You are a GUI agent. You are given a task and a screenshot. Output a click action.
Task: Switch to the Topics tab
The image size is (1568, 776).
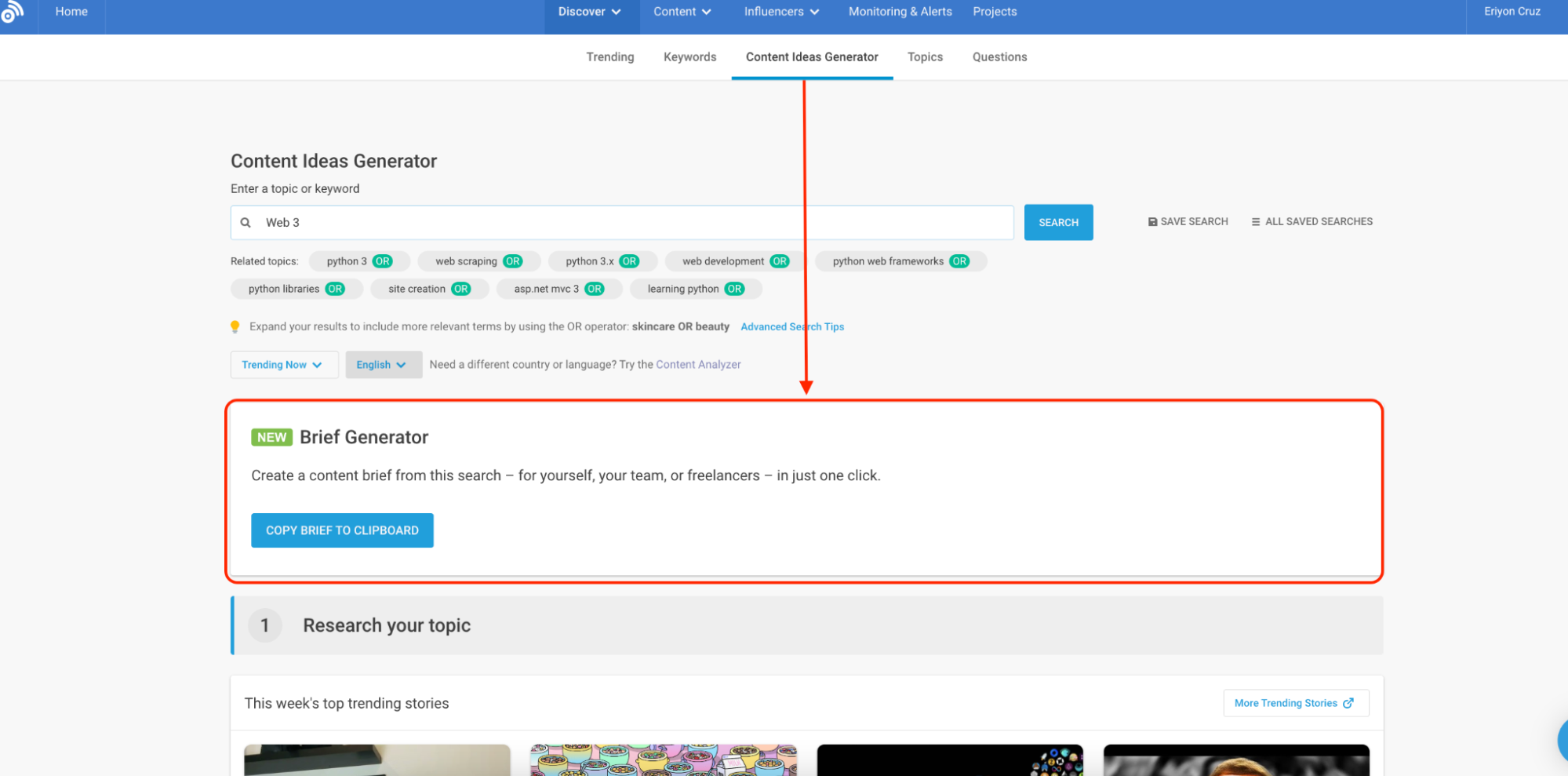tap(925, 57)
